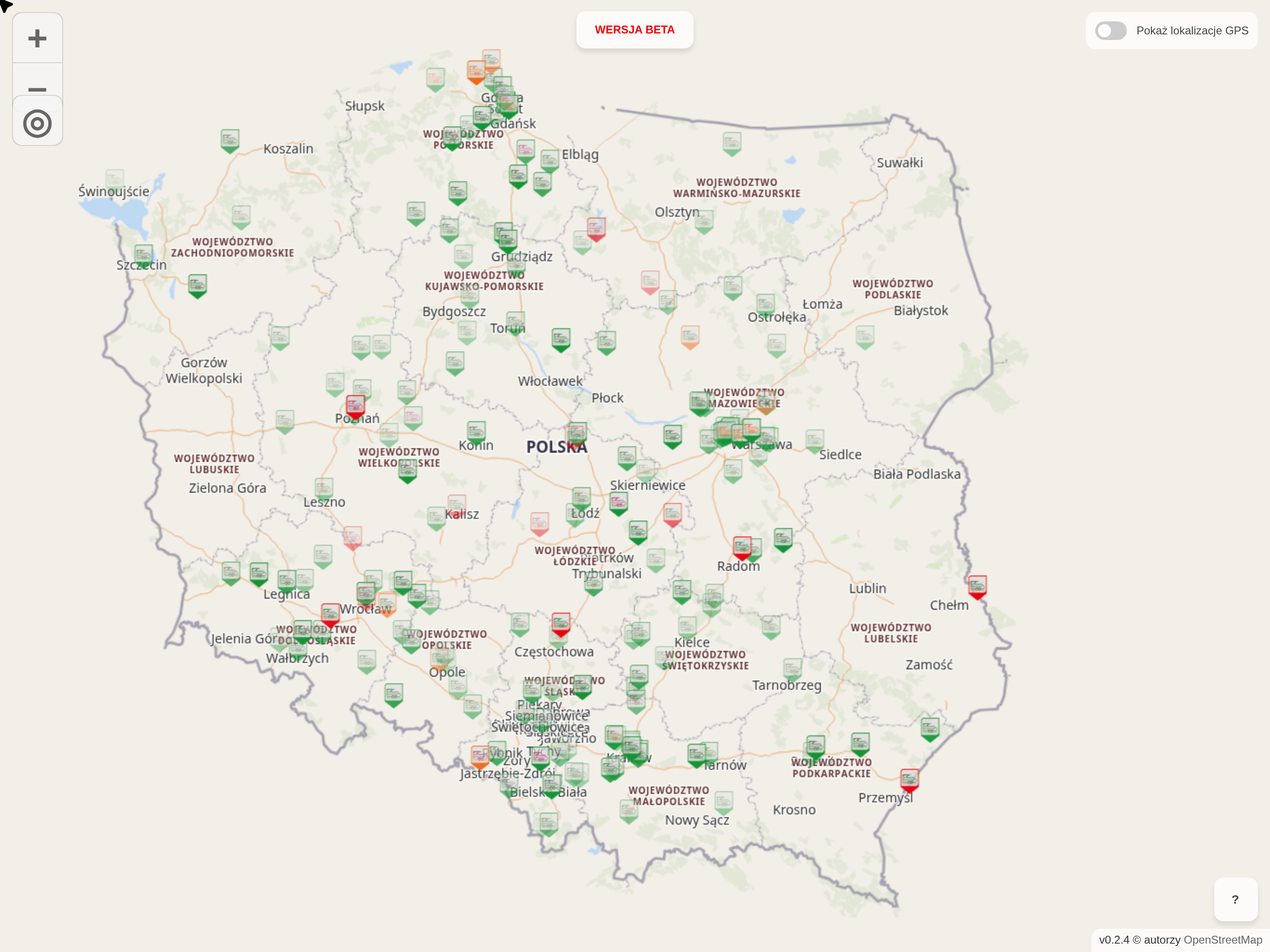This screenshot has width=1270, height=952.
Task: Click the faded marker at Świnoujście
Action: click(x=115, y=178)
